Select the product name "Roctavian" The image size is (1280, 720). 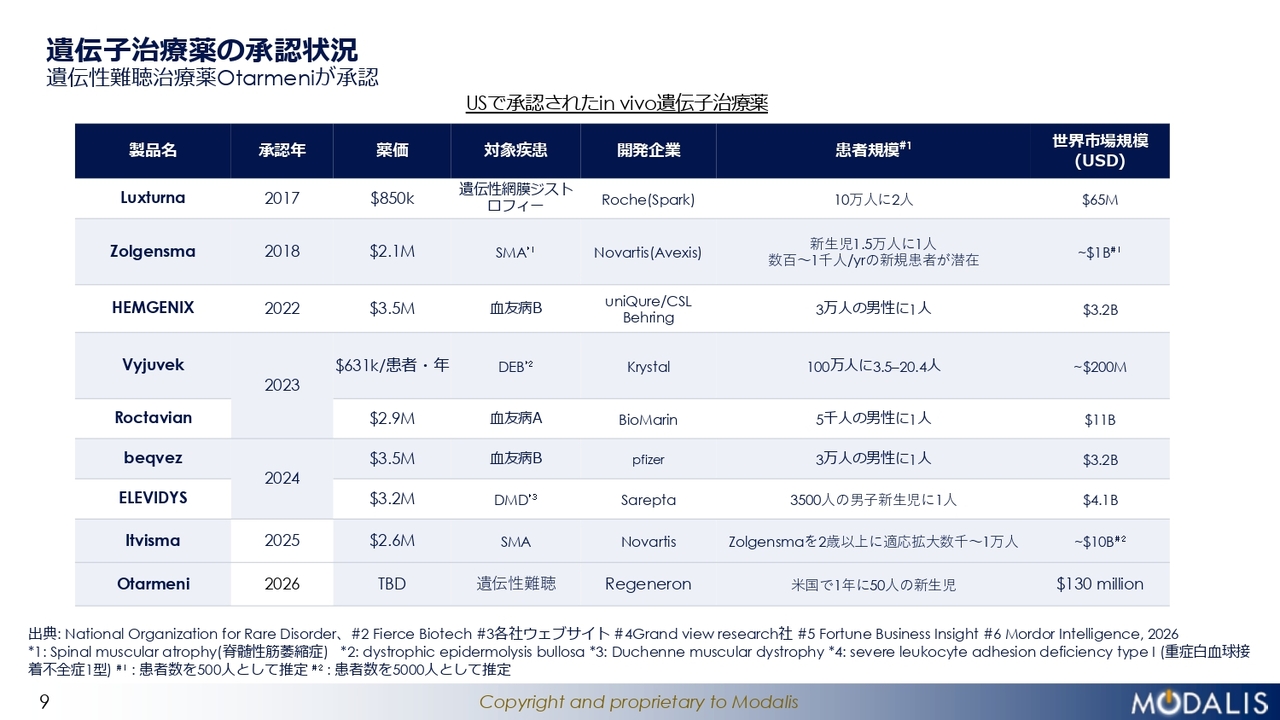[153, 418]
